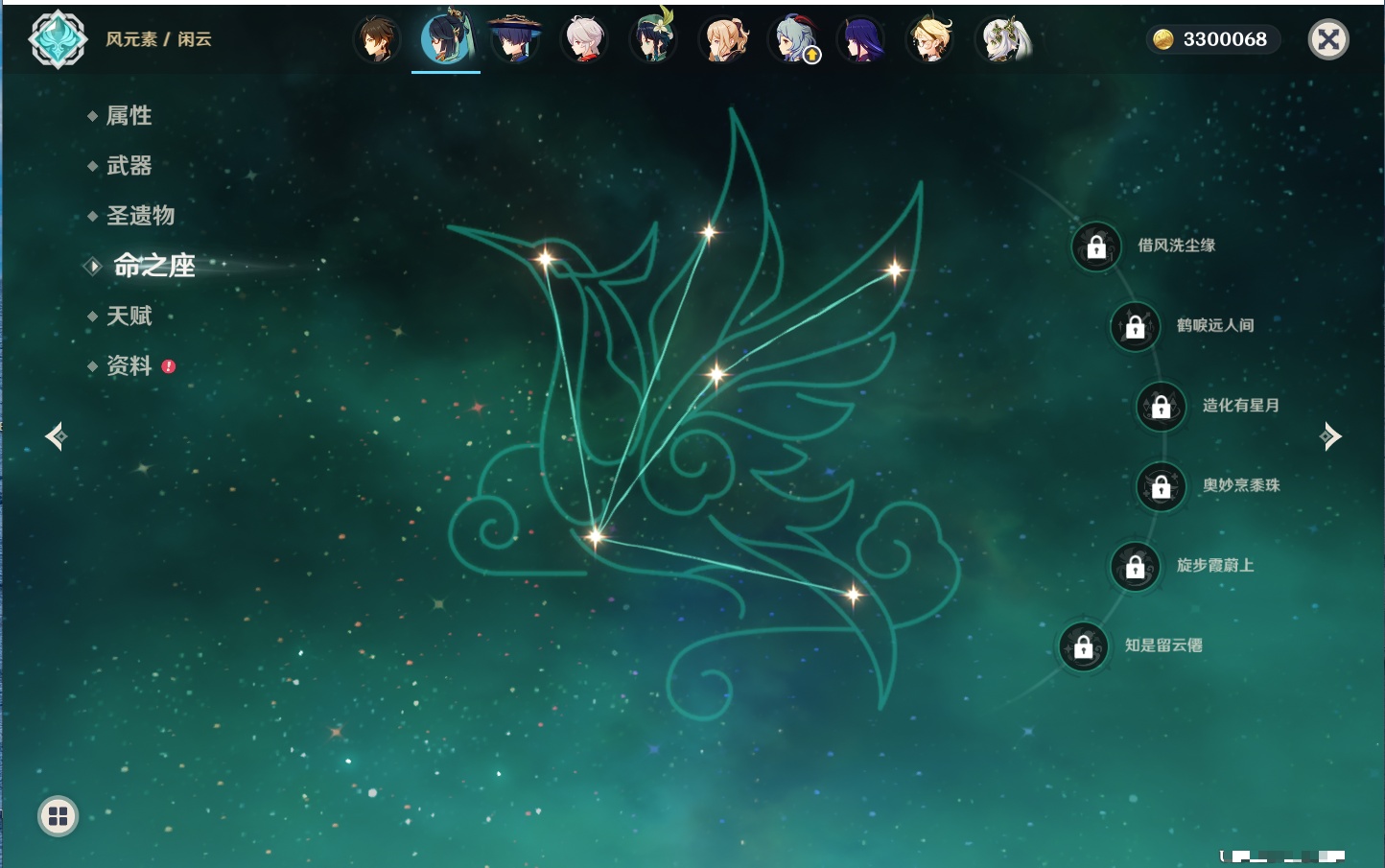1385x868 pixels.
Task: Open the 属性 attributes page
Action: tap(129, 116)
